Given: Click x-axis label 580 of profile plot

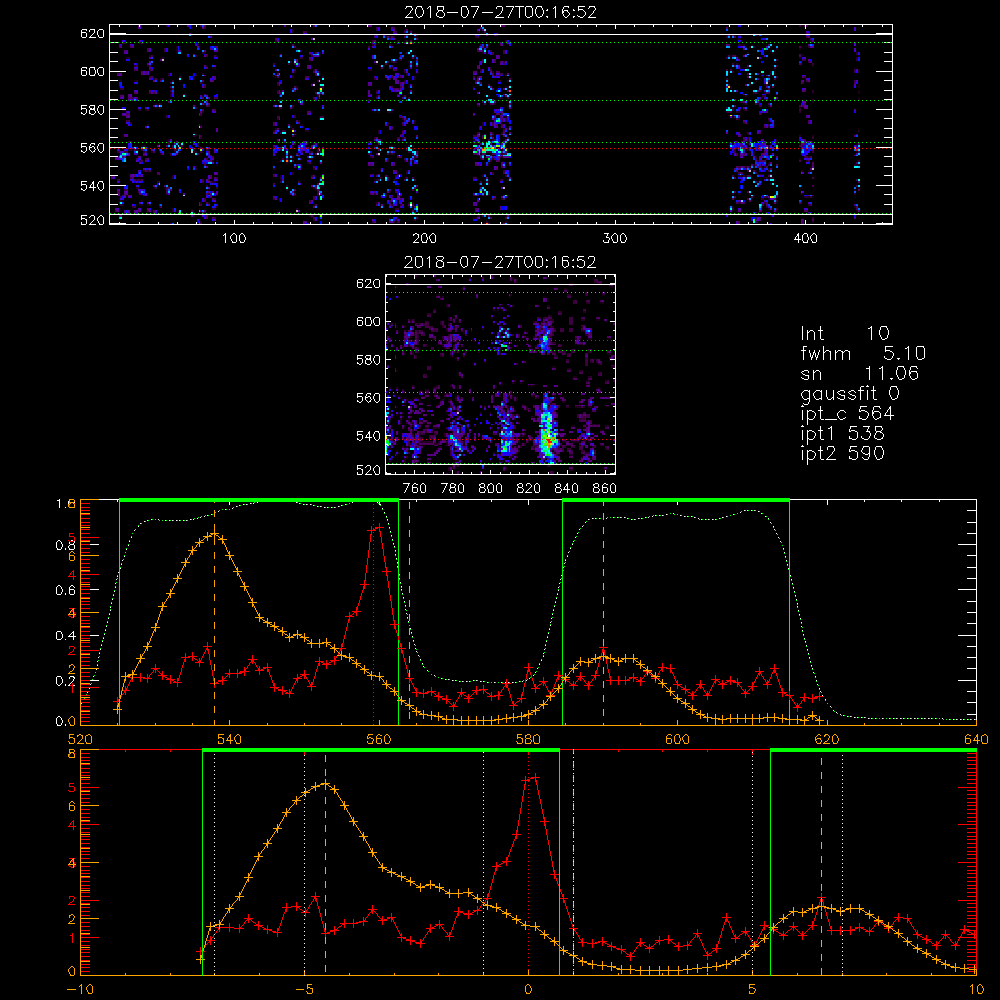Looking at the screenshot, I should point(528,739).
